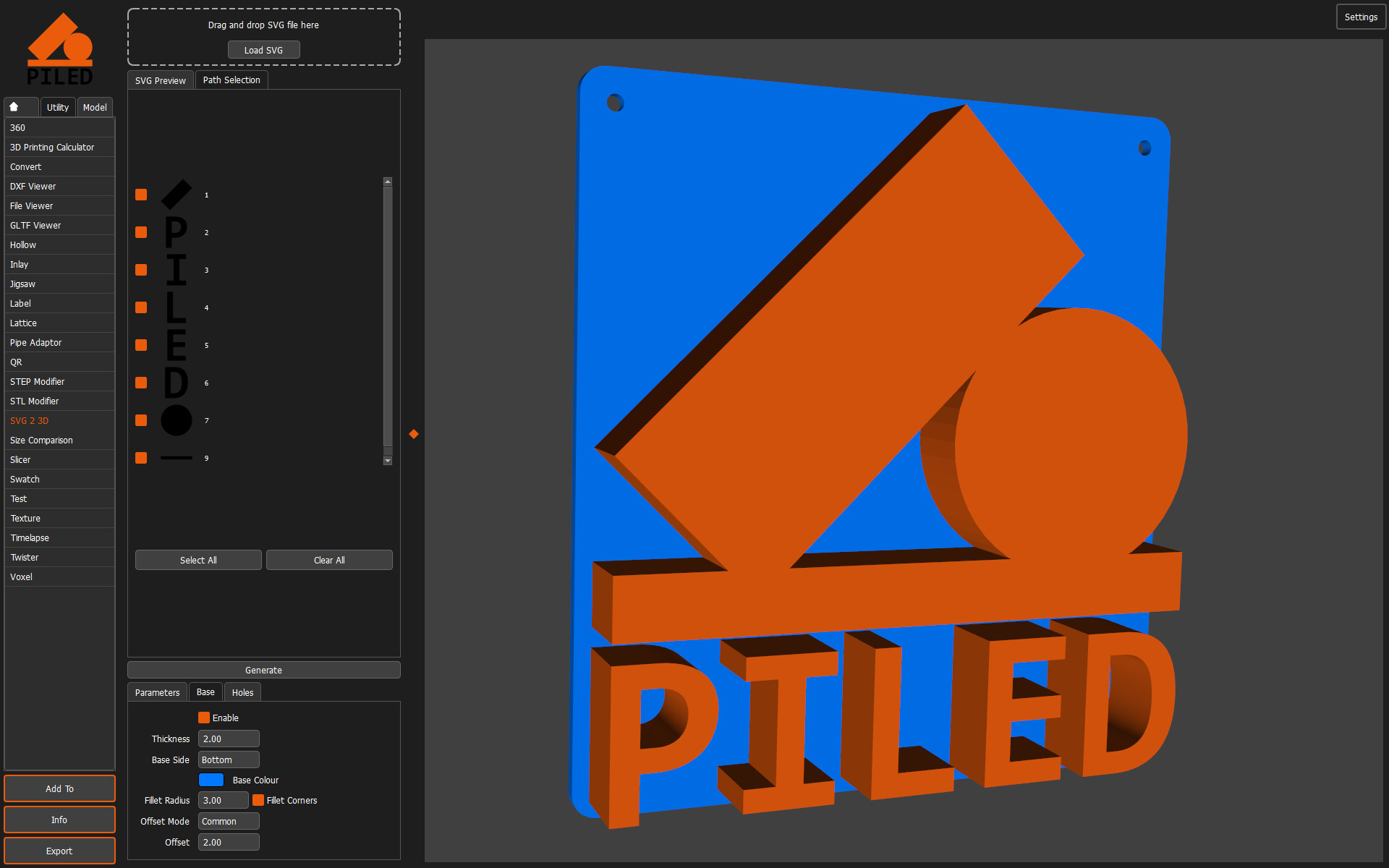Open the Offset Mode dropdown

pos(229,821)
